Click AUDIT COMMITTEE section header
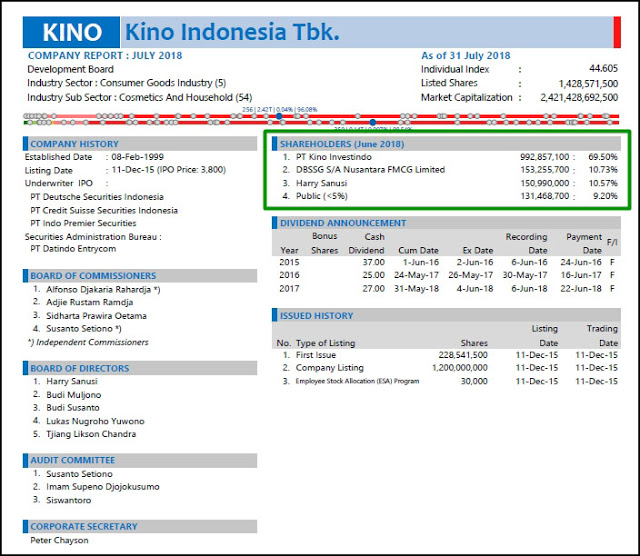This screenshot has height=556, width=640. [140, 460]
